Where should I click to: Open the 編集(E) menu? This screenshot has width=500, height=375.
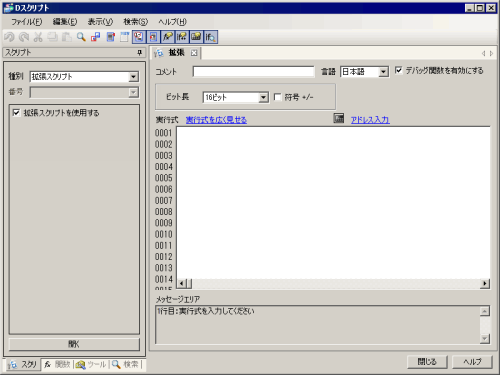click(x=65, y=22)
